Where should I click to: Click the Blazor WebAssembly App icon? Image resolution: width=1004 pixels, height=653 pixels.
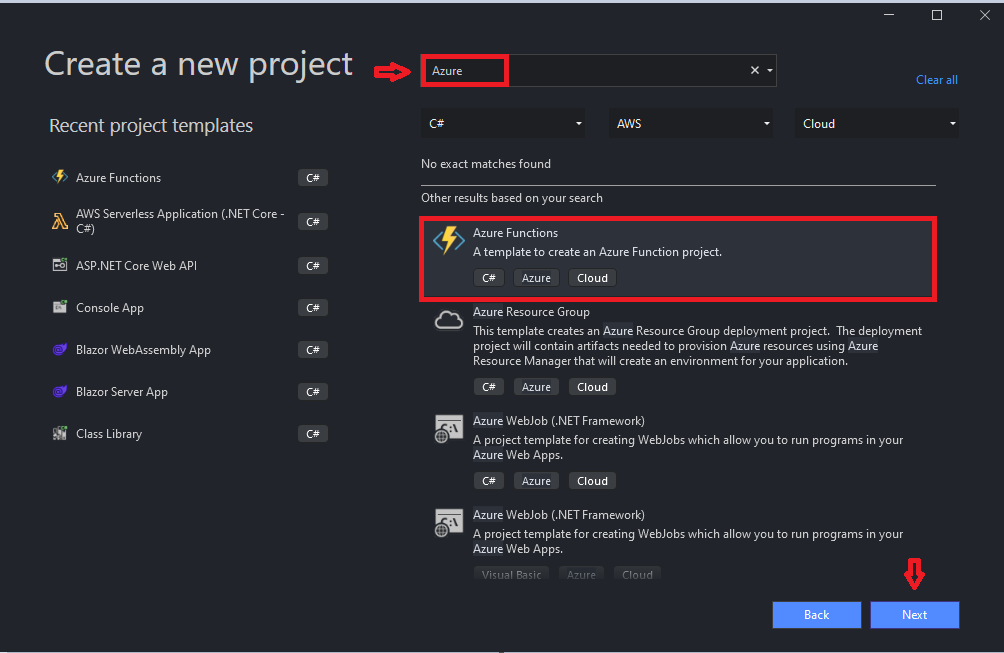point(59,349)
